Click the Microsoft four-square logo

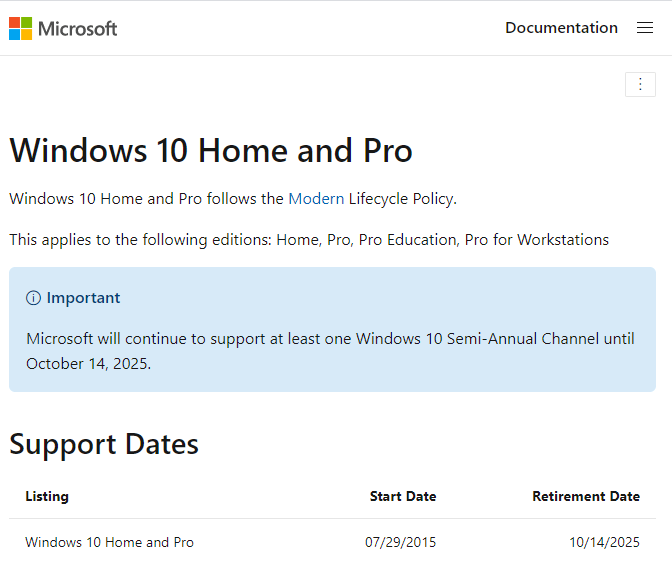coord(20,28)
